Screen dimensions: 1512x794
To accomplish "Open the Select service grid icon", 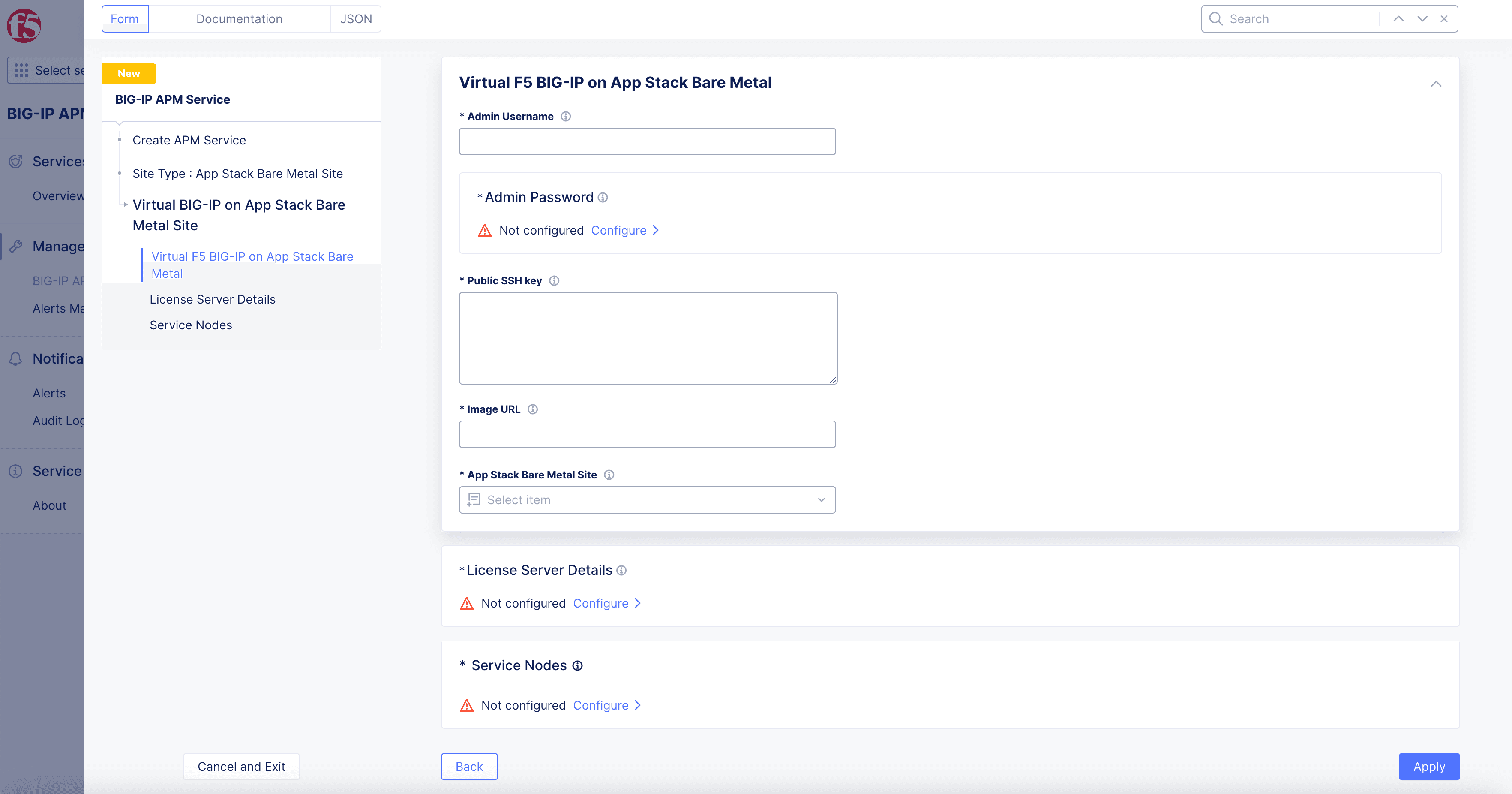I will [21, 70].
